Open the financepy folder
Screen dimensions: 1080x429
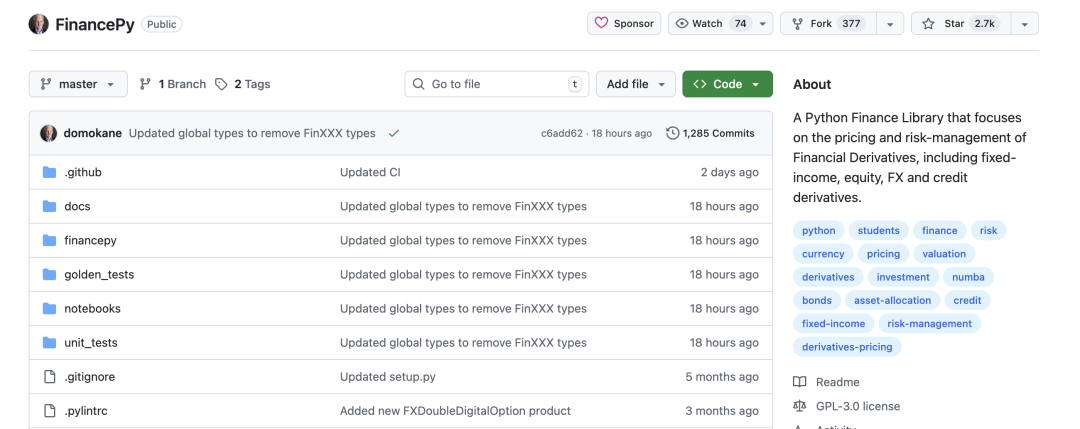90,240
